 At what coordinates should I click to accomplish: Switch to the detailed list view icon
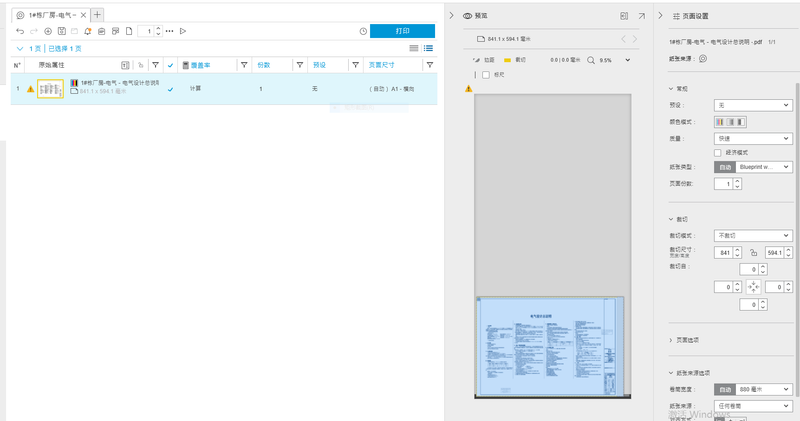click(x=428, y=48)
